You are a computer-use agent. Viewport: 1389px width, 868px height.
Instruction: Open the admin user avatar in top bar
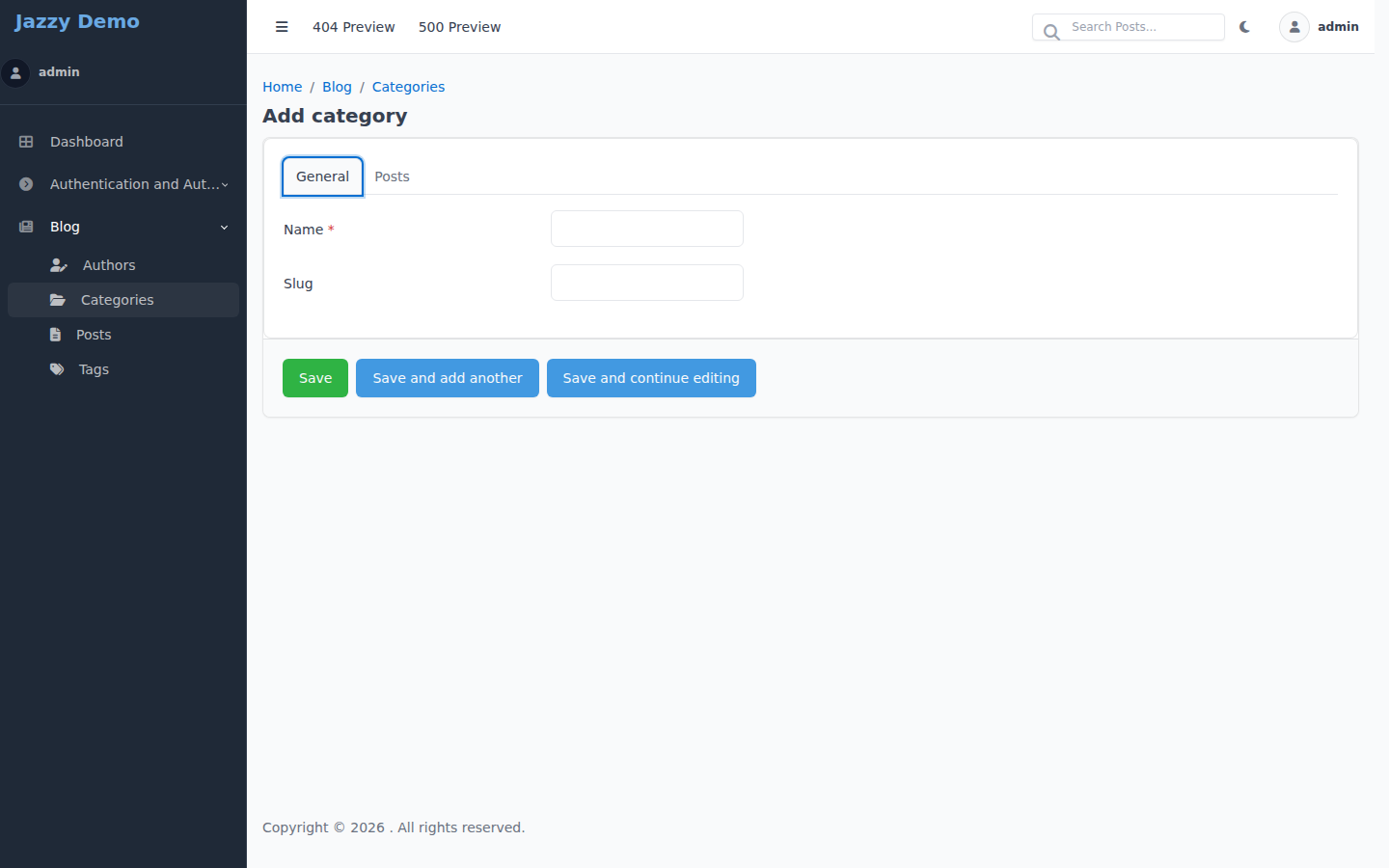pos(1294,27)
